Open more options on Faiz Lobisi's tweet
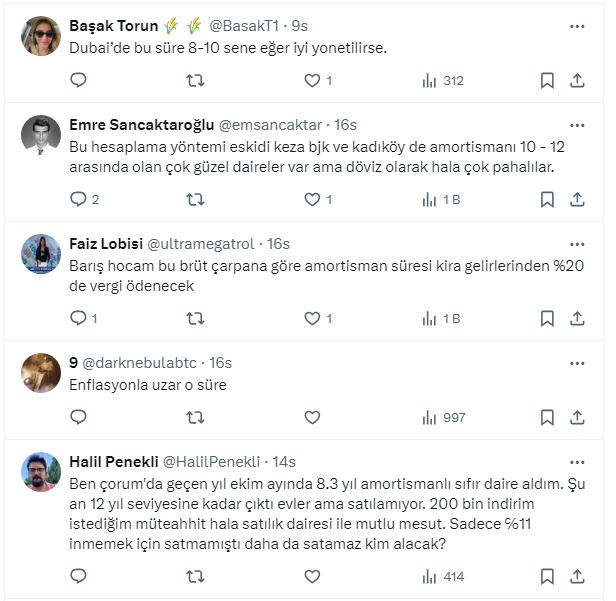 577,244
